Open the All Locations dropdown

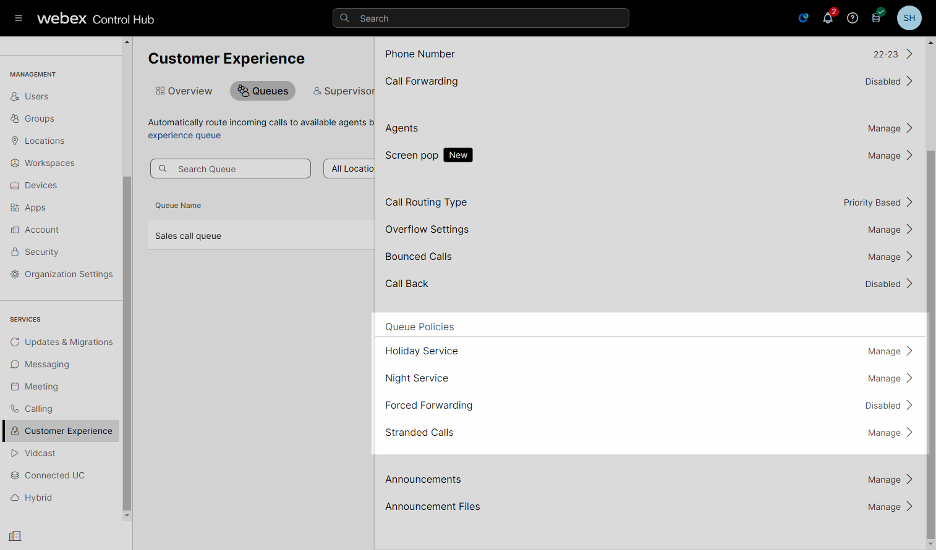349,168
